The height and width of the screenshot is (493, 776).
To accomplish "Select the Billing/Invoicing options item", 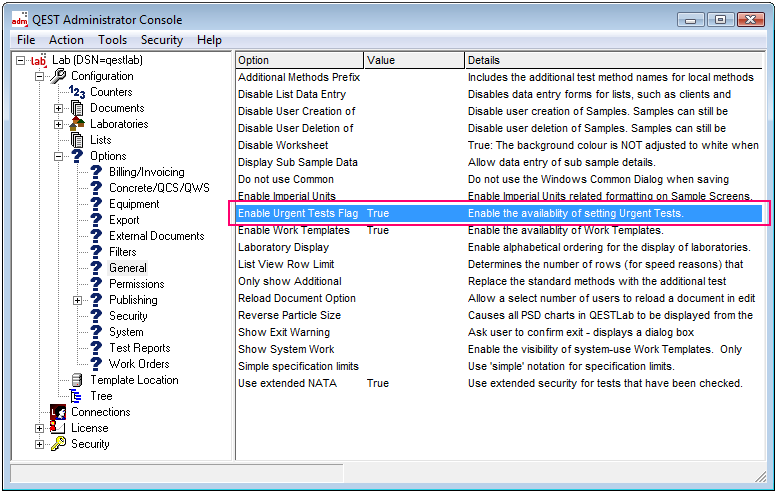I will click(146, 172).
